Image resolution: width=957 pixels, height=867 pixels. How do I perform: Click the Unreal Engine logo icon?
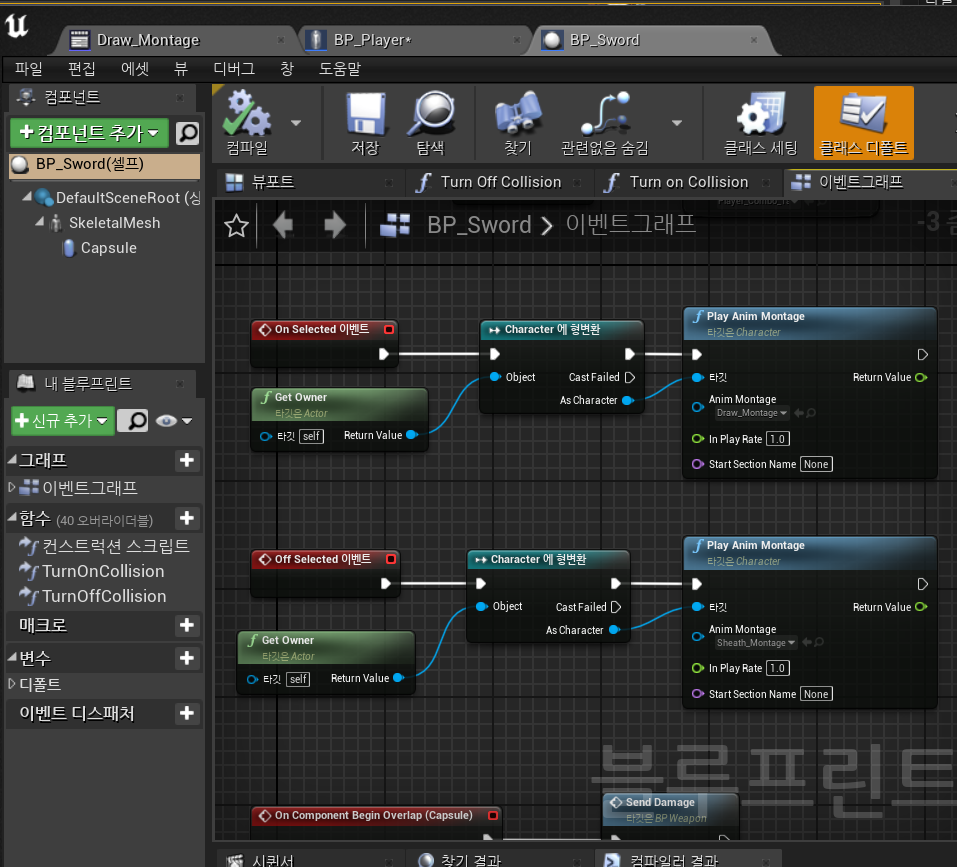16,26
